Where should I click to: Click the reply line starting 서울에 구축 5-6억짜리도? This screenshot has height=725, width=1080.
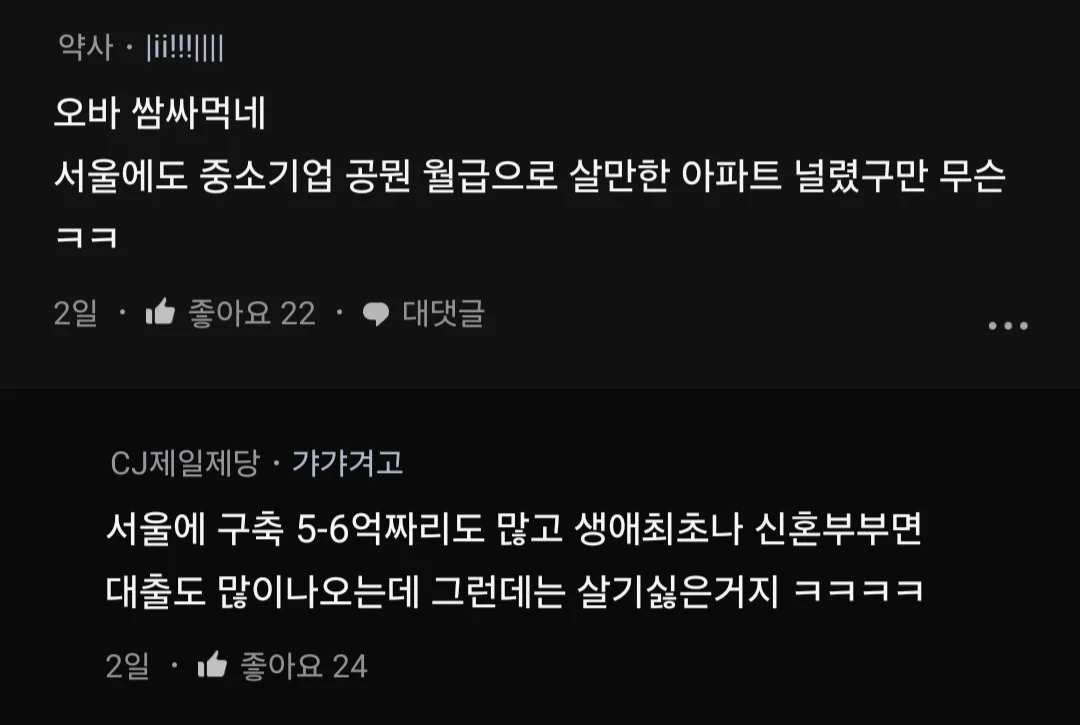tap(514, 529)
